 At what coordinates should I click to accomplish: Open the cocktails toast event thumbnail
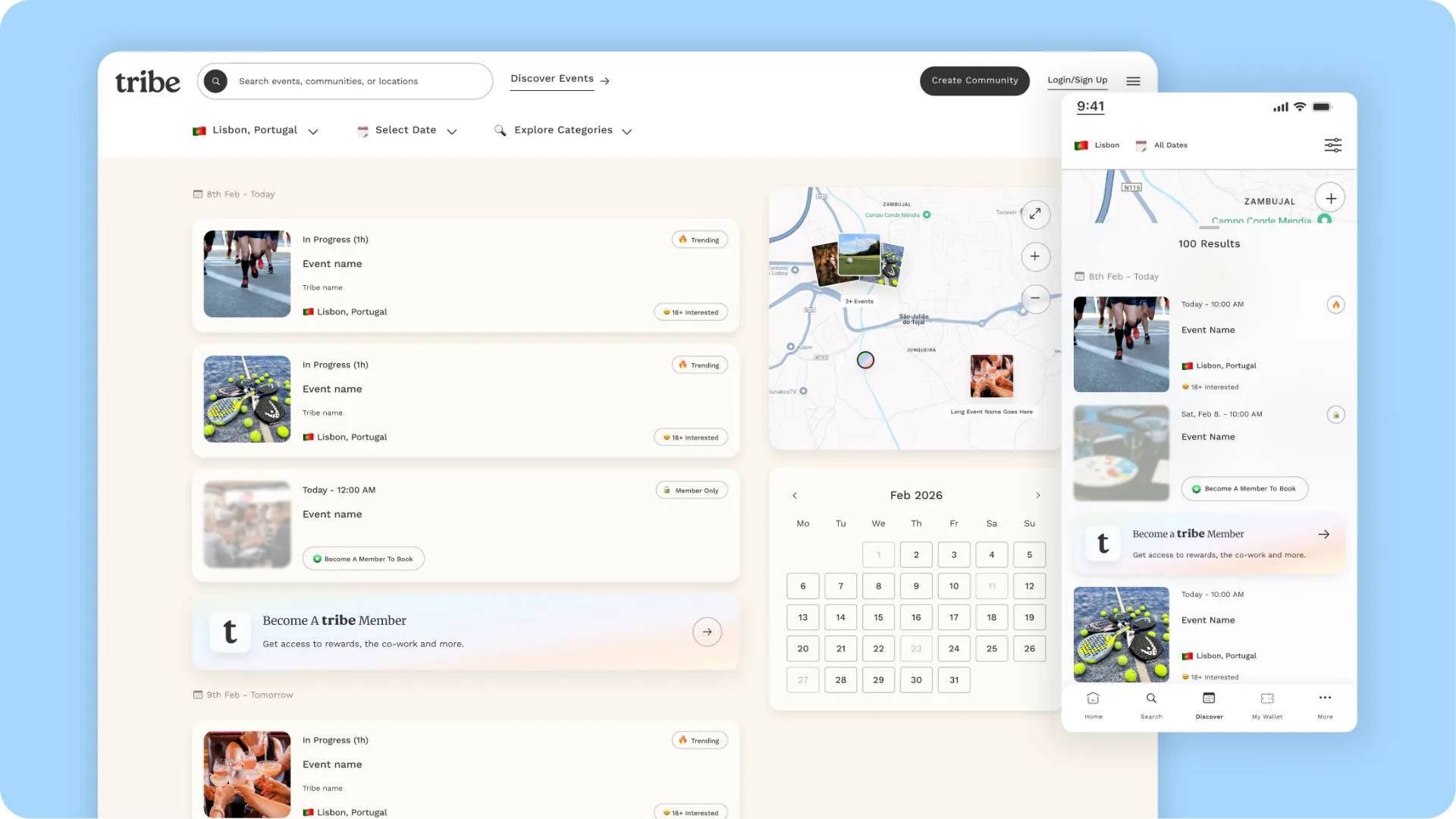click(x=247, y=774)
